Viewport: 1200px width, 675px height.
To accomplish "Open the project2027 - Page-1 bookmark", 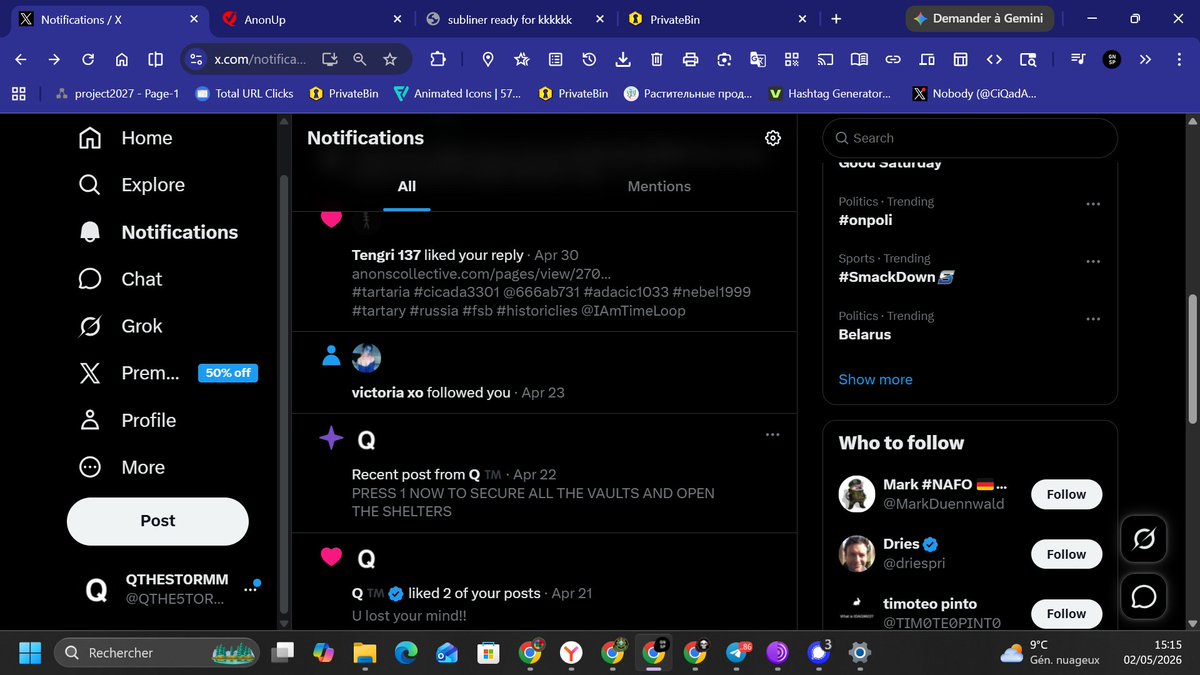I will [117, 93].
